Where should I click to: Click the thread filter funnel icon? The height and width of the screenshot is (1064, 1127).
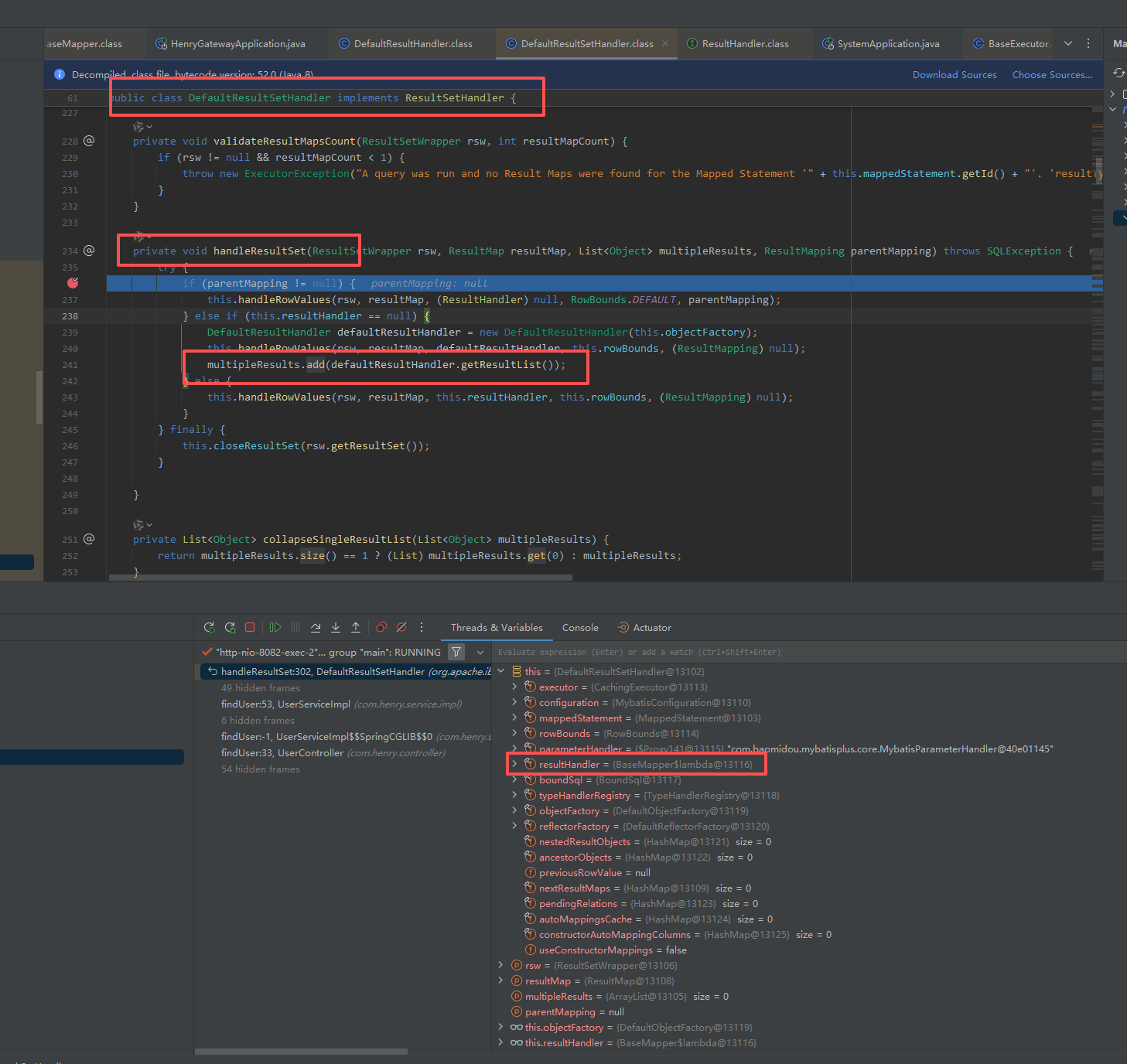[457, 652]
